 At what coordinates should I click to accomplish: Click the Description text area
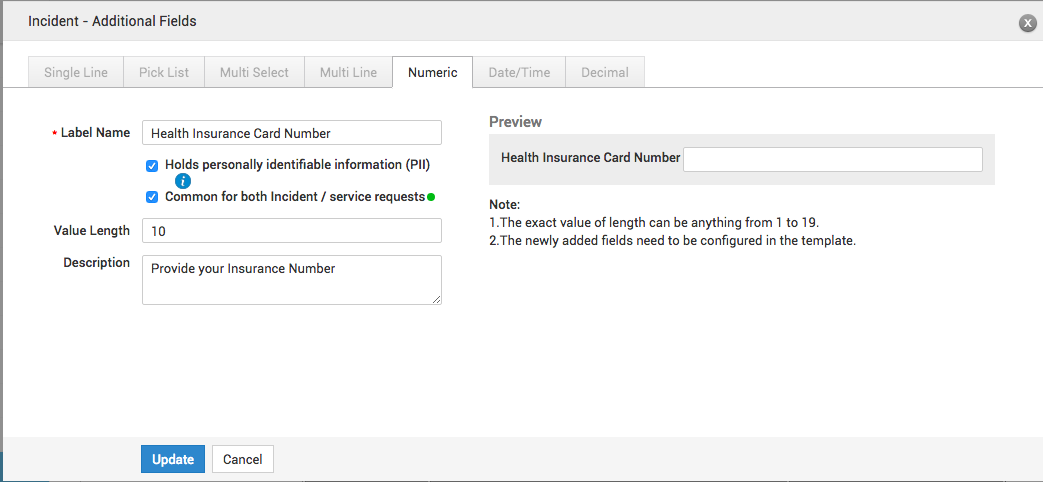point(291,280)
